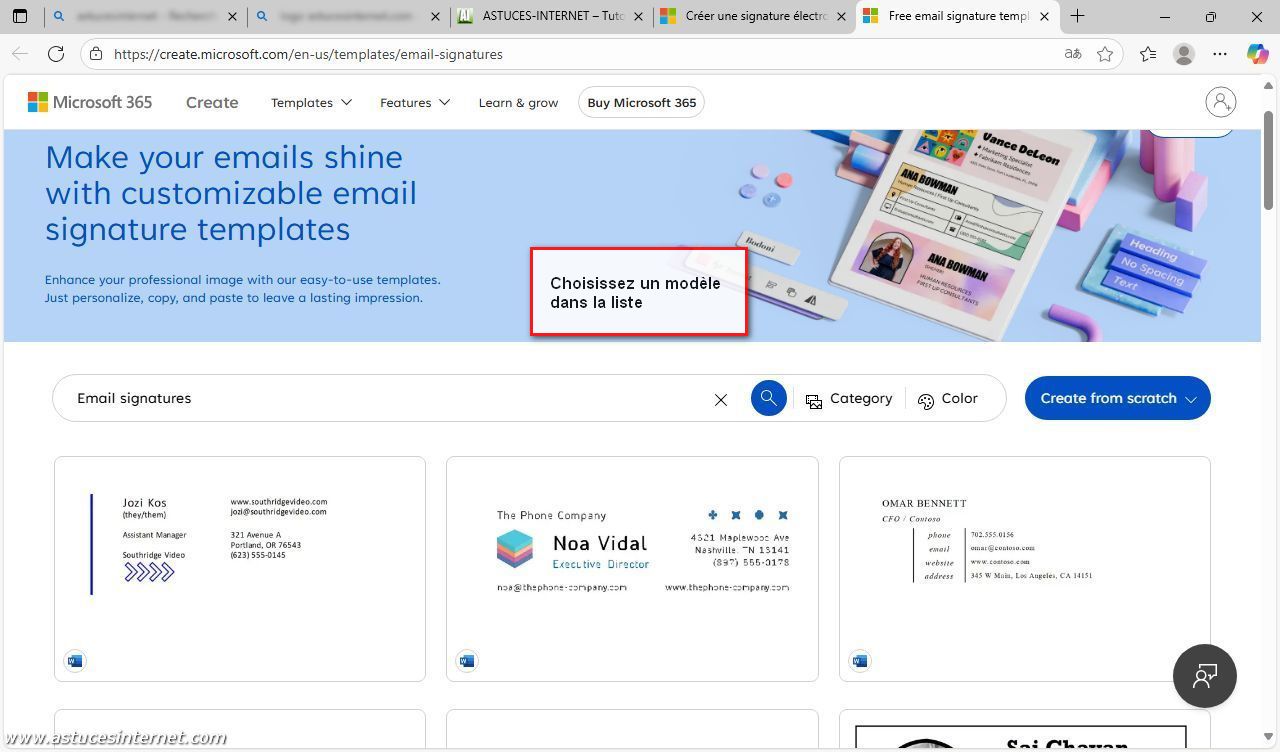
Task: Open the Create link
Action: [x=212, y=102]
